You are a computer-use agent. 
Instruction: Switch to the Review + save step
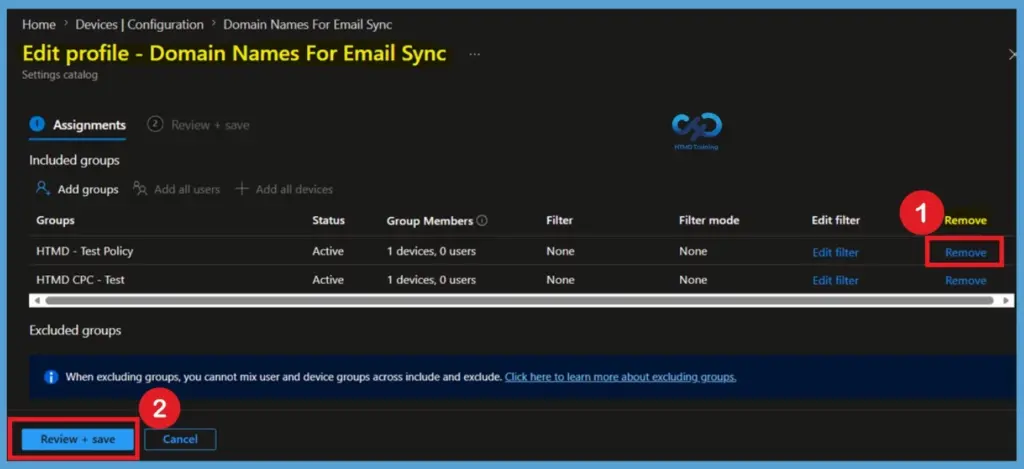tap(199, 125)
